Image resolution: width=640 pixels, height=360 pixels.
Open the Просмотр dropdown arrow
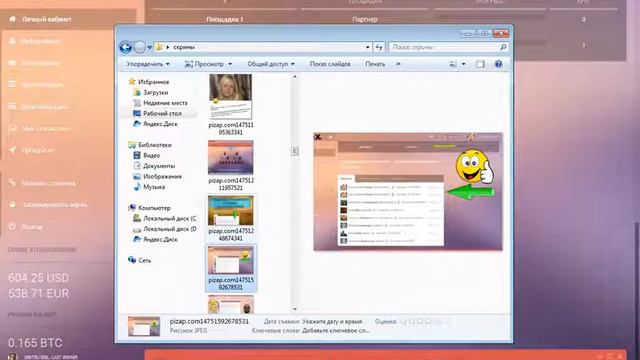tap(230, 64)
